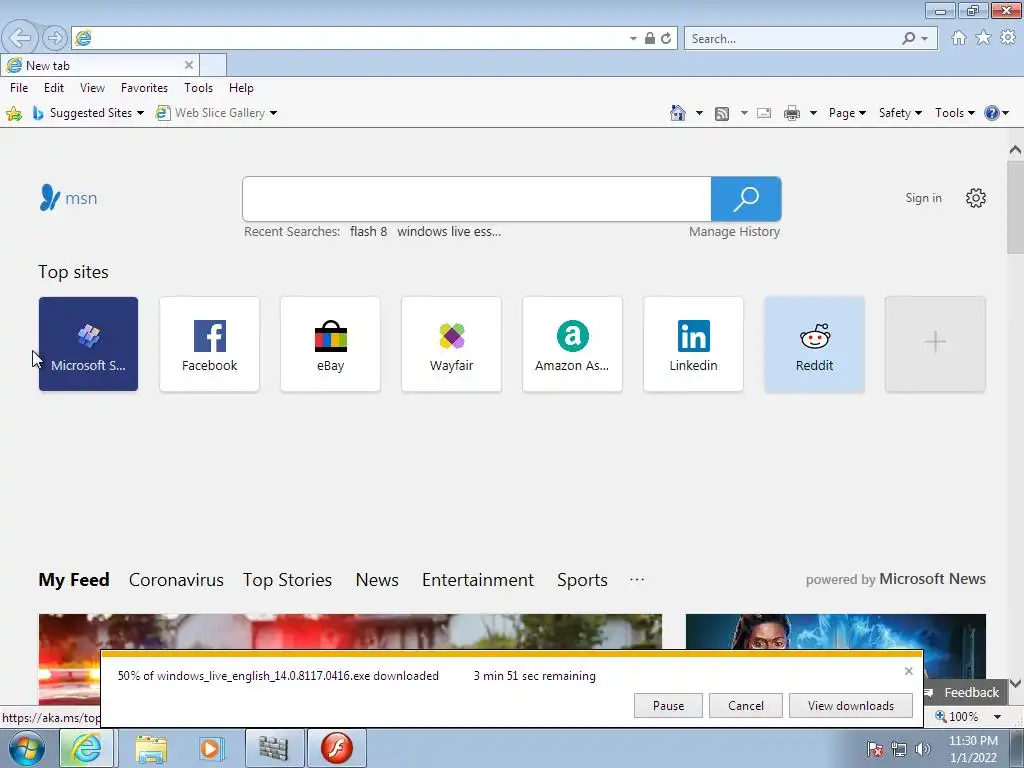Open the Microsoft Store top site tile
Screen dimensions: 1024x768
tap(88, 344)
